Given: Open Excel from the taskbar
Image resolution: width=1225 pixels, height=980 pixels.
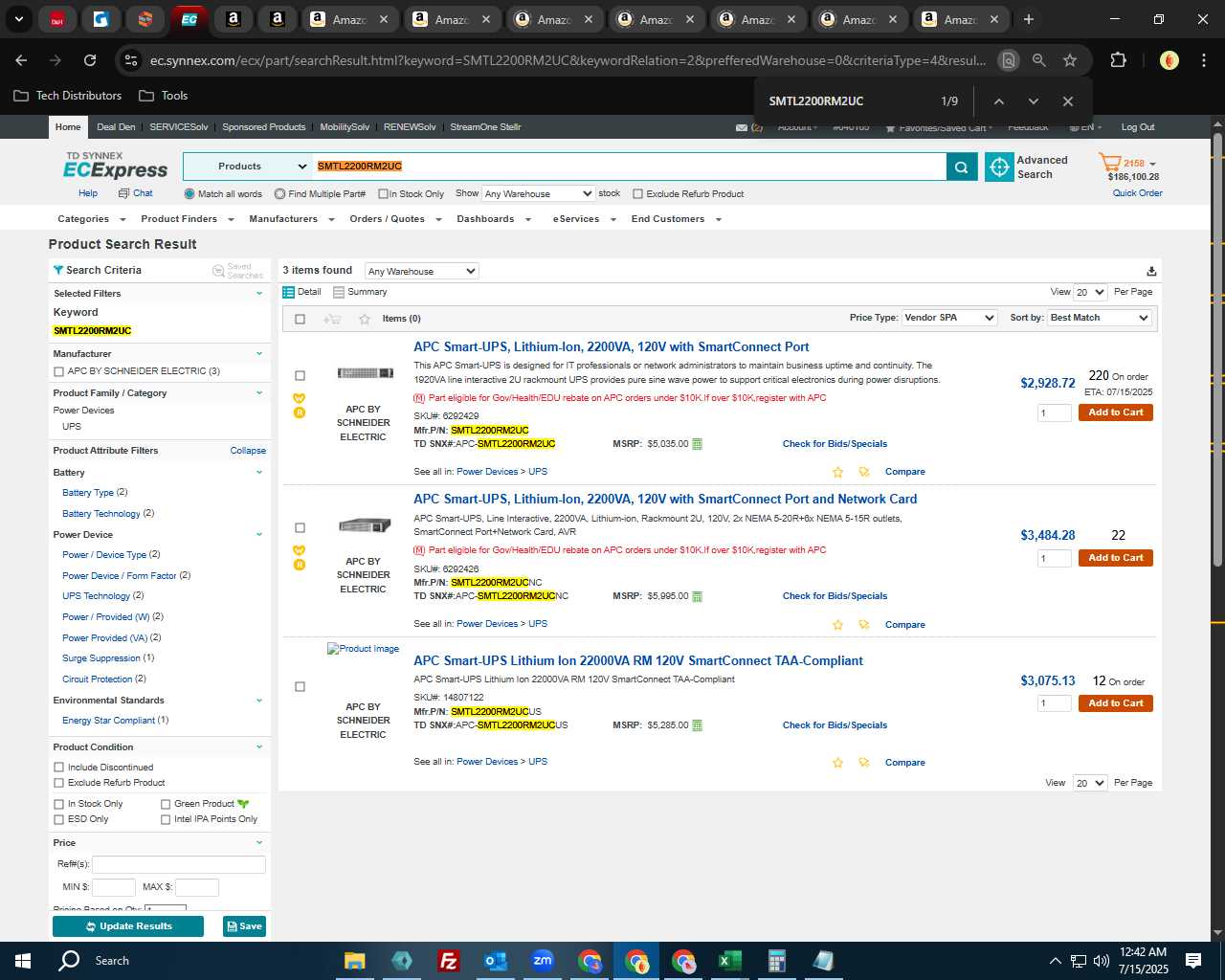Looking at the screenshot, I should [729, 961].
